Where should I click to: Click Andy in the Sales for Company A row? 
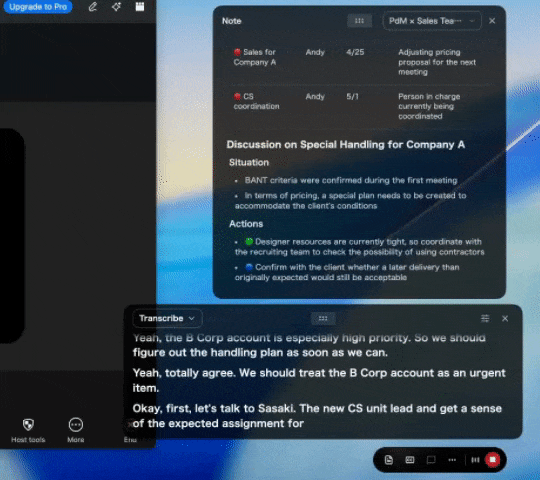coord(315,52)
